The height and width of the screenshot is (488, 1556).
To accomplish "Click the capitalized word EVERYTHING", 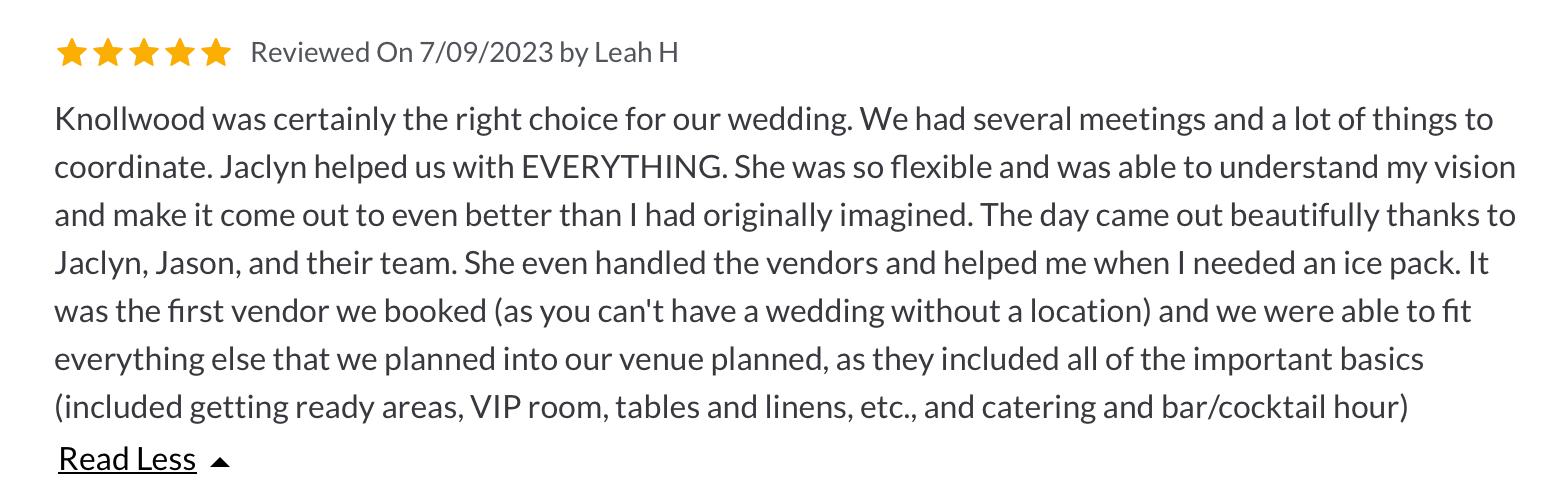I will (623, 168).
